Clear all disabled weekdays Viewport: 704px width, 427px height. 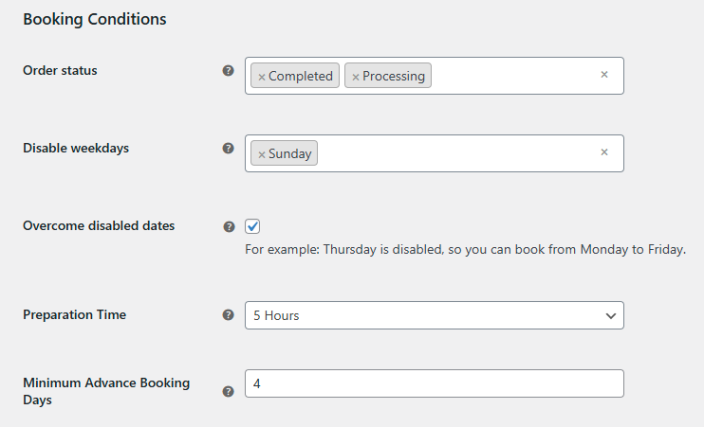[x=604, y=153]
